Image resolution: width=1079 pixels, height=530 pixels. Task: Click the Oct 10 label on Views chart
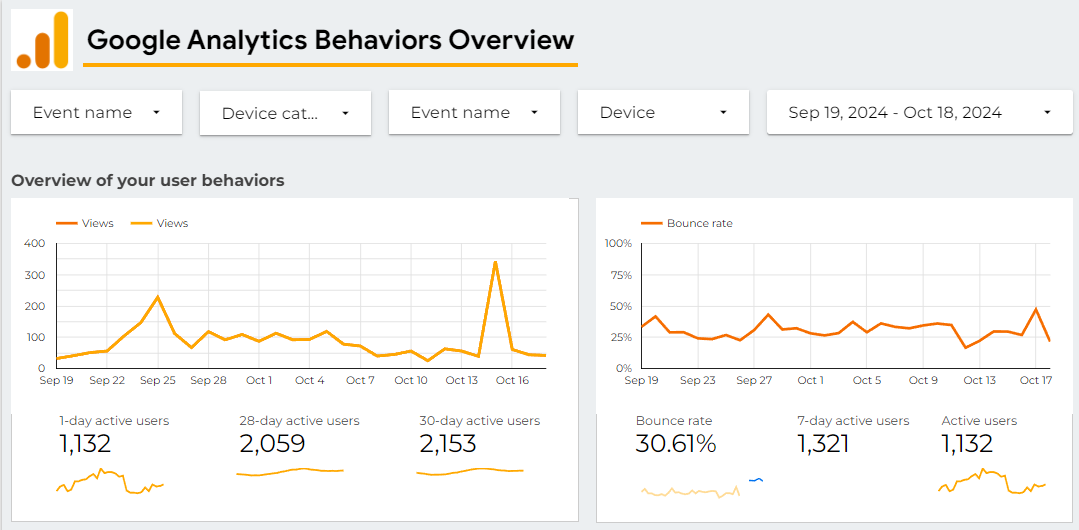tap(411, 380)
